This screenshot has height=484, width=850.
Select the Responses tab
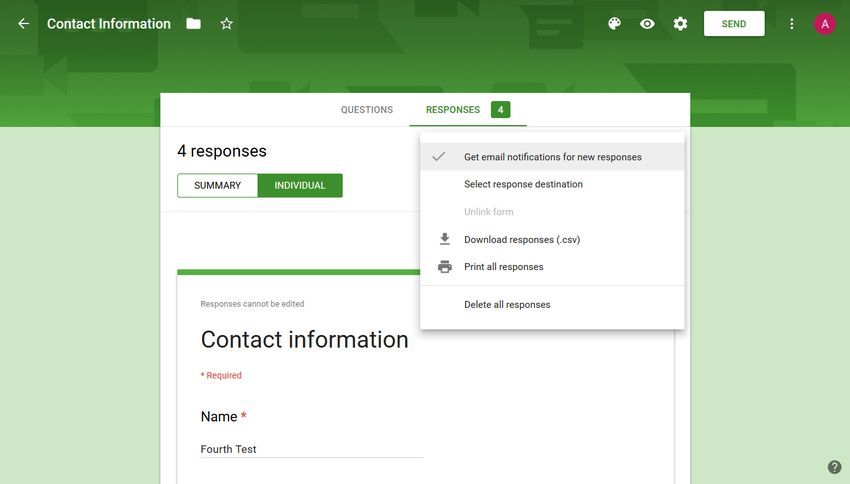click(x=453, y=110)
